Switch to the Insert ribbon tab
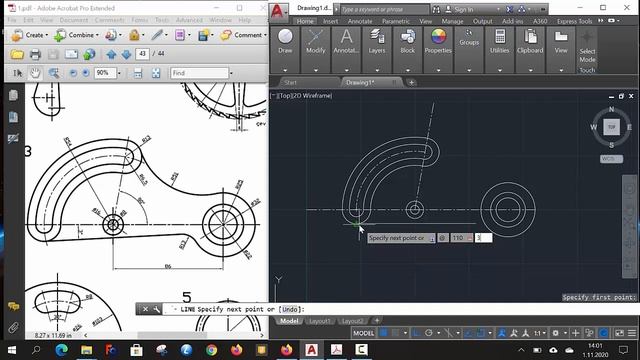640x360 pixels. tap(330, 21)
